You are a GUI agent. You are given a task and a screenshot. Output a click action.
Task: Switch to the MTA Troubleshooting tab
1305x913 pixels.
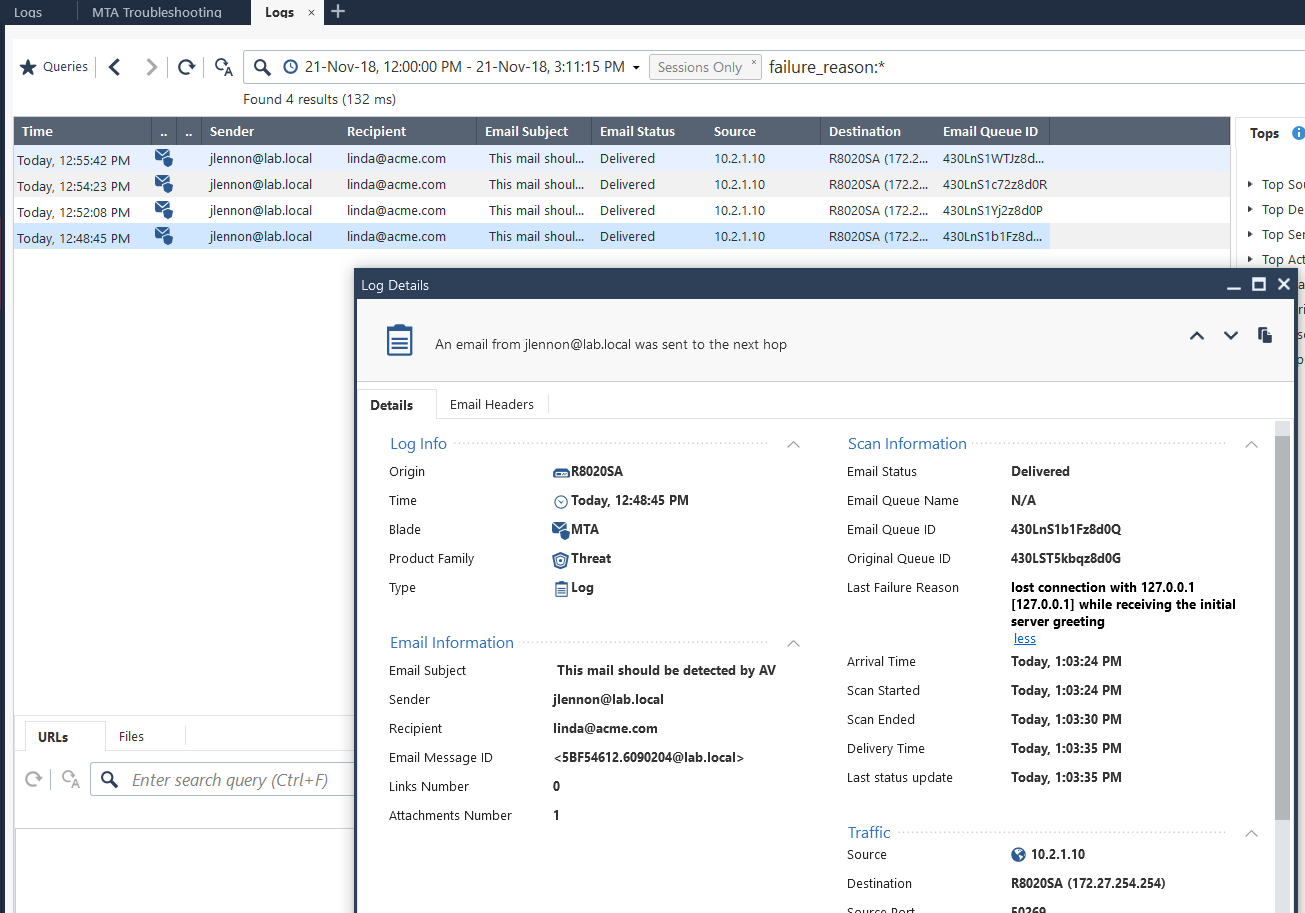point(157,12)
